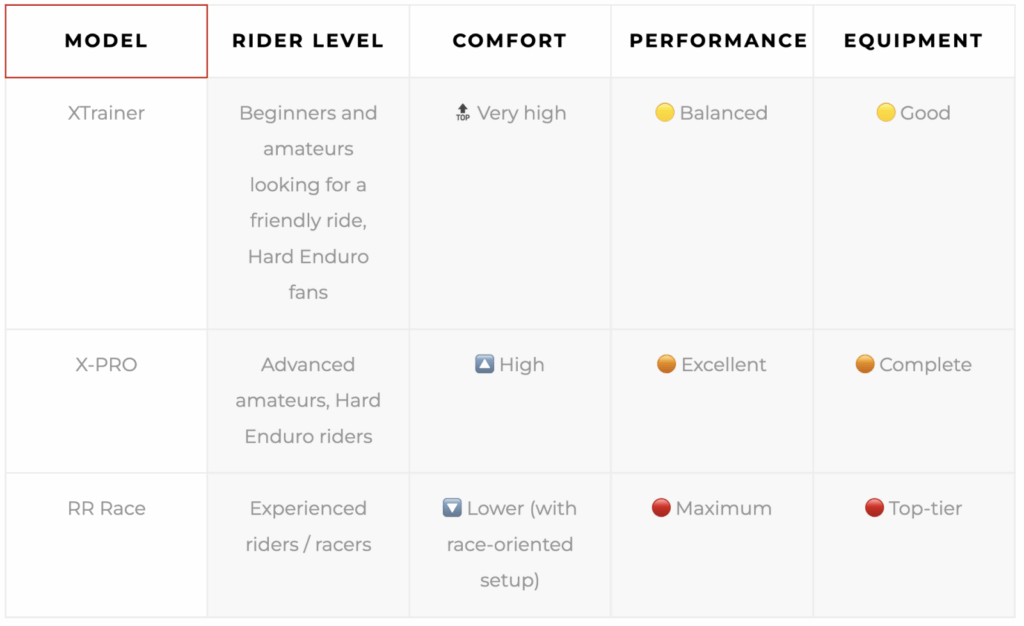Select the highlighted MODEL column header
Screen dimensions: 1024x626
pyautogui.click(x=106, y=41)
